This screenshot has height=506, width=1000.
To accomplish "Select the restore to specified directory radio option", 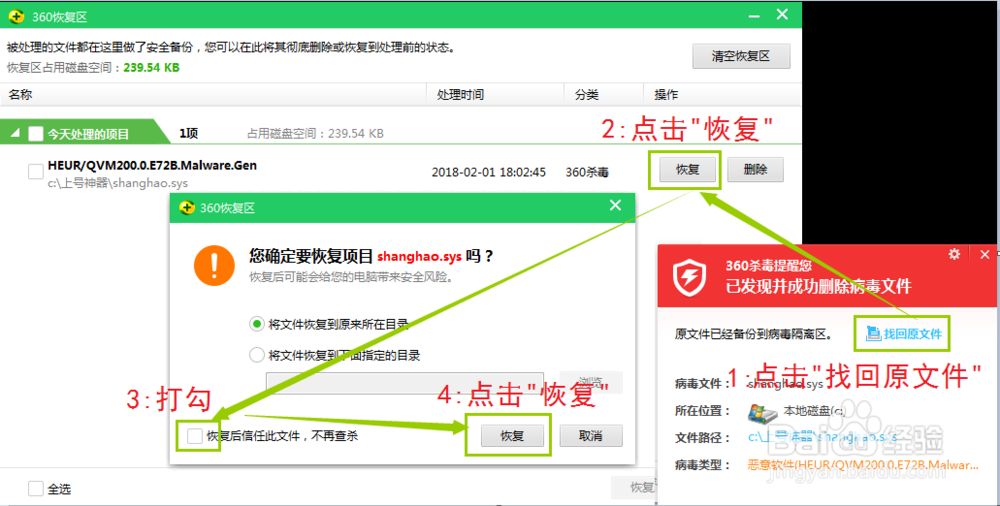I will tap(256, 355).
